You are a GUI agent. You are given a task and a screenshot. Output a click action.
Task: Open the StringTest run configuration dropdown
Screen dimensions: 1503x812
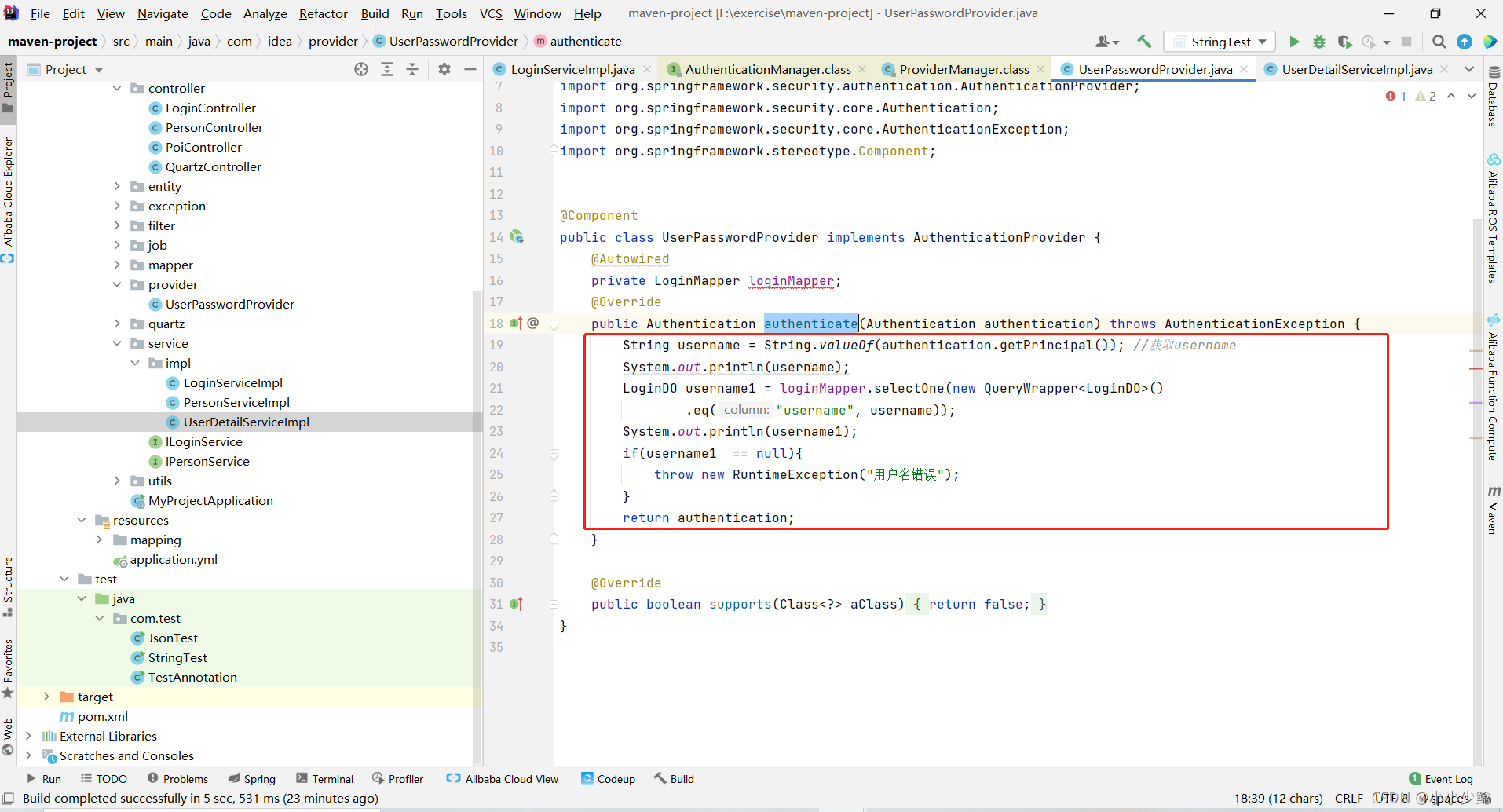pos(1220,42)
